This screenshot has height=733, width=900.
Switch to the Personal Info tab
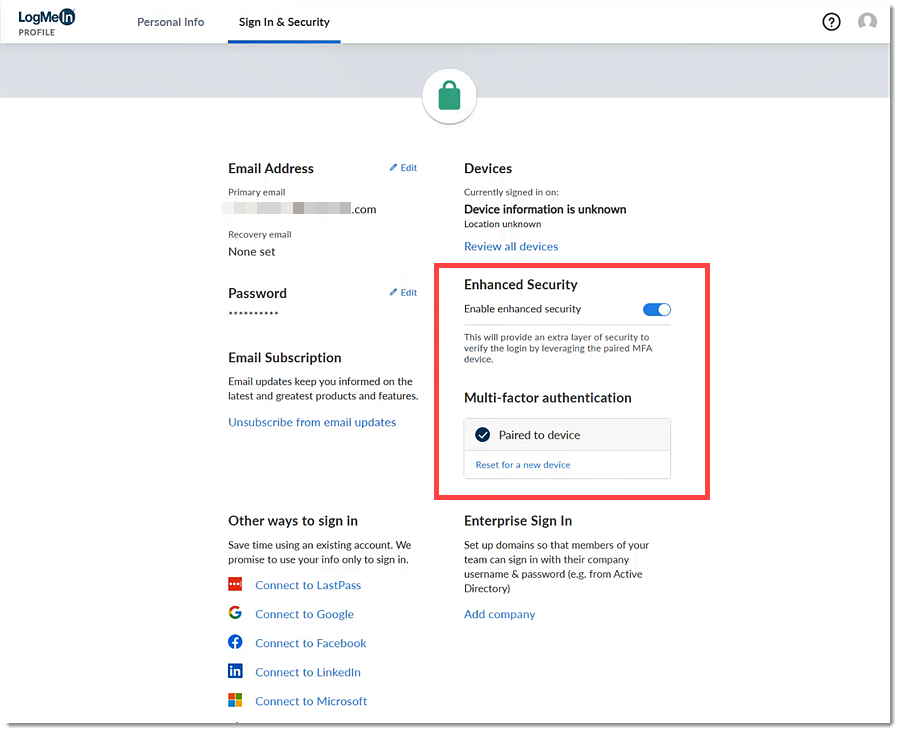point(171,21)
